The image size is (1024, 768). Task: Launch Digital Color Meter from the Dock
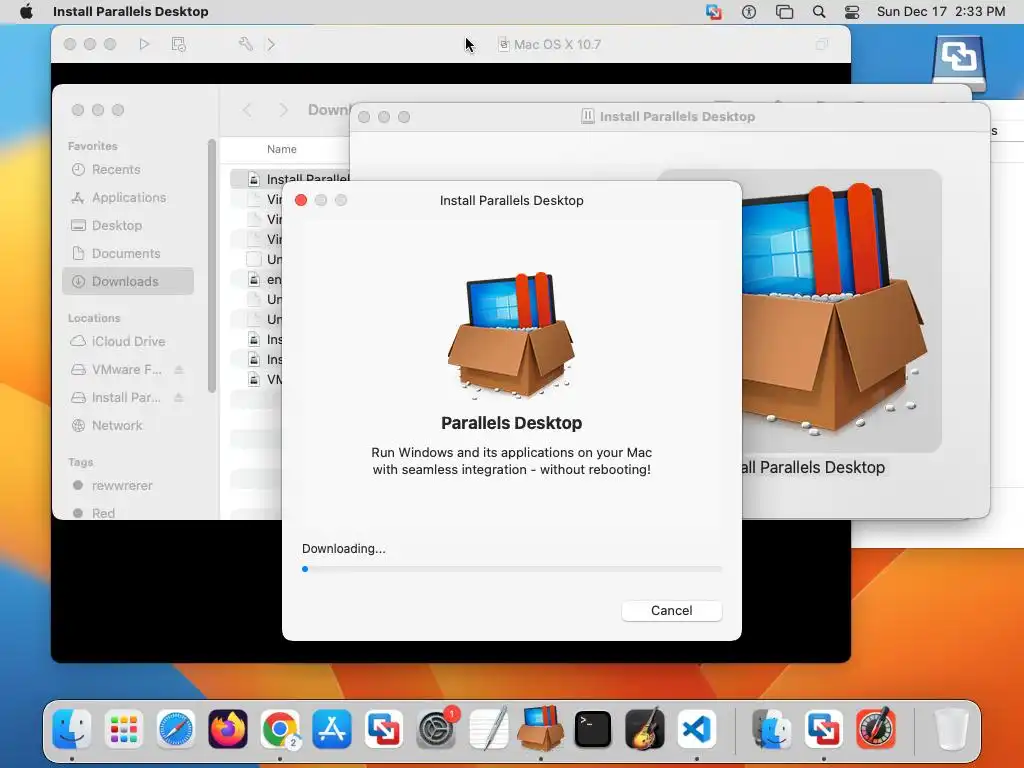point(876,728)
